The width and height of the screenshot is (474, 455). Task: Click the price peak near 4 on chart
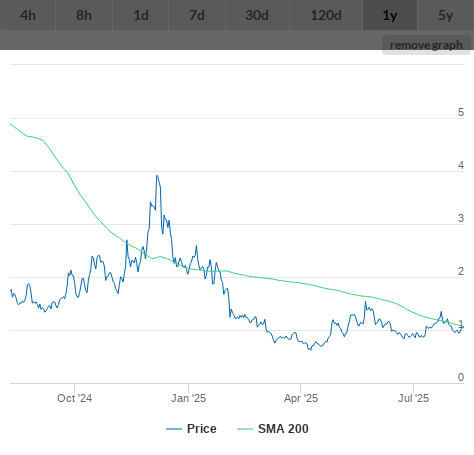click(157, 176)
